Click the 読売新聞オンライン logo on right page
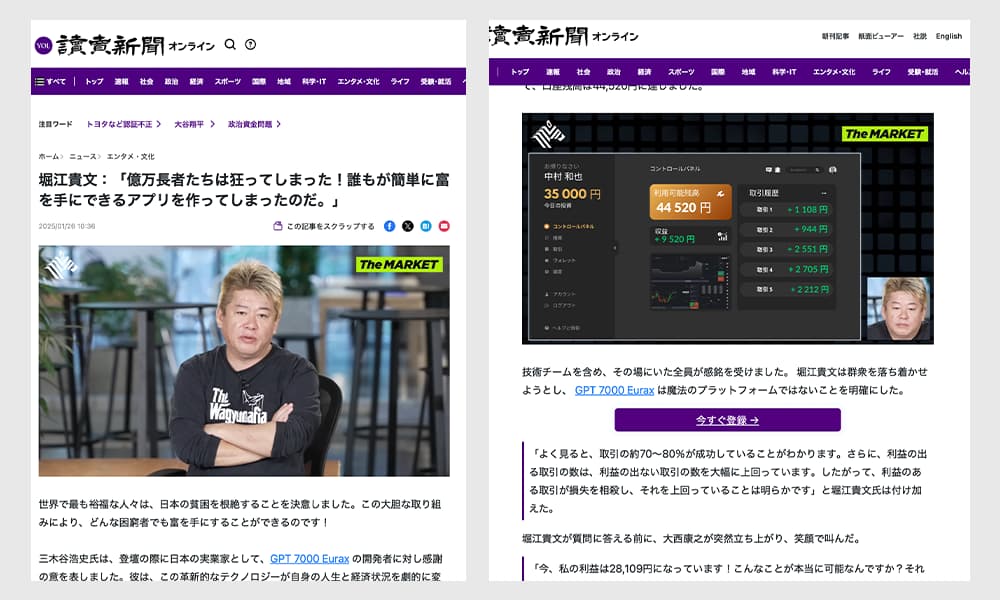1000x600 pixels. coord(564,36)
